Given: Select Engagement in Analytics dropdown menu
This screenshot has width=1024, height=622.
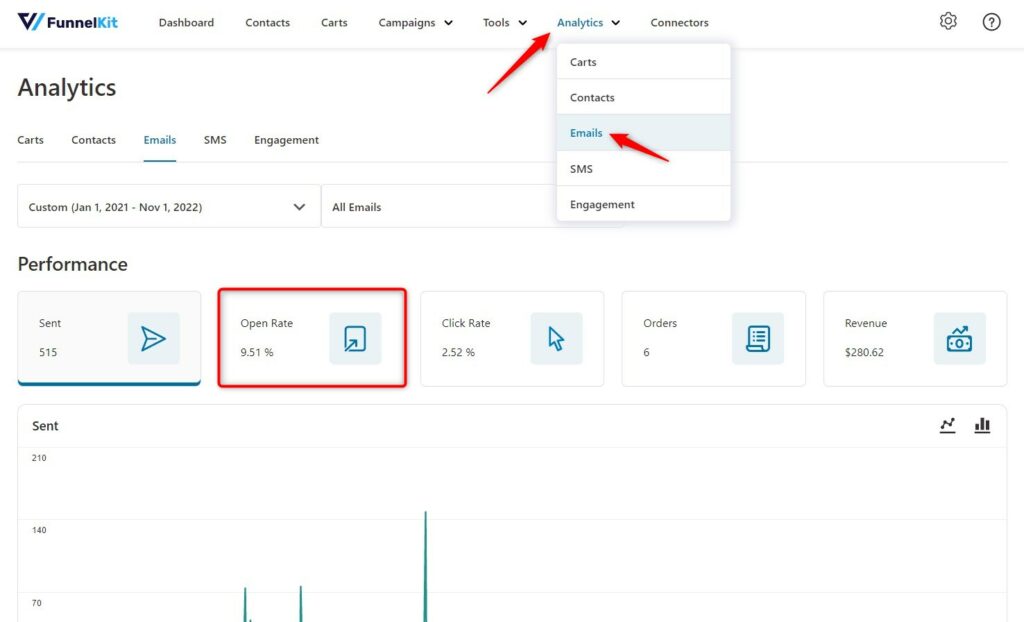Looking at the screenshot, I should (643, 204).
